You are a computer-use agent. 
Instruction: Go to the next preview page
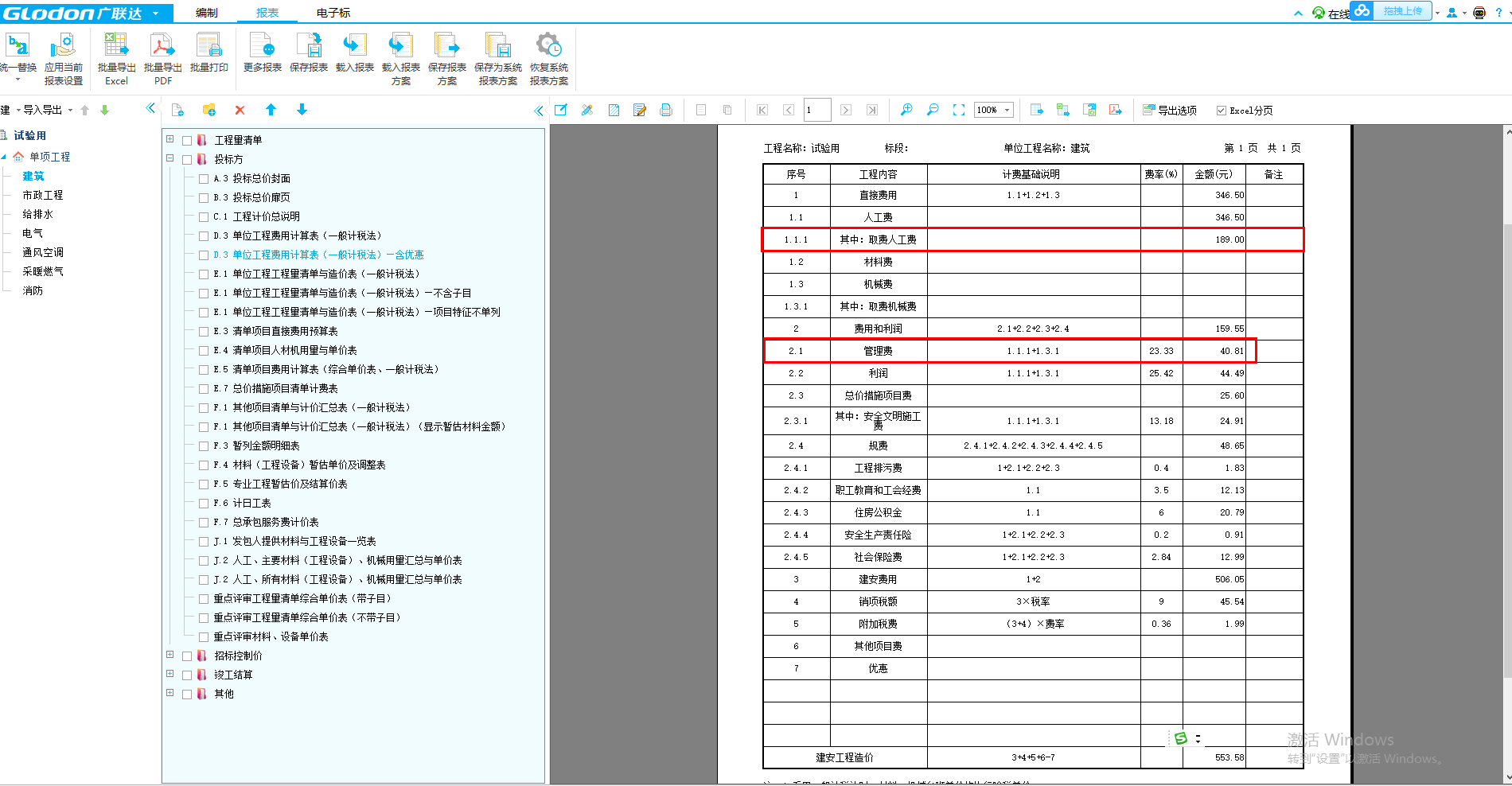[846, 110]
